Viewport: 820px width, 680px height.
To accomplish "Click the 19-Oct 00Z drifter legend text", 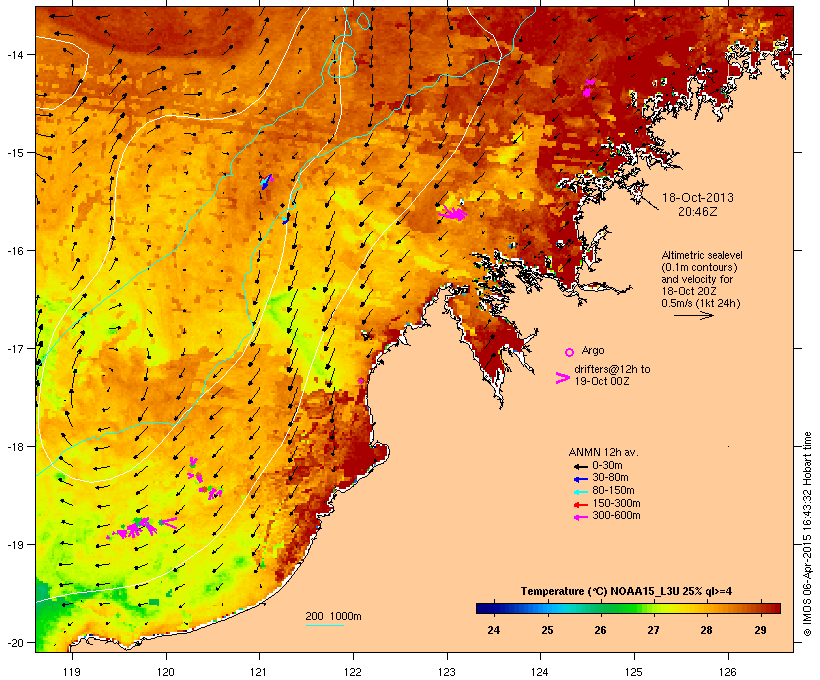I will (x=602, y=381).
